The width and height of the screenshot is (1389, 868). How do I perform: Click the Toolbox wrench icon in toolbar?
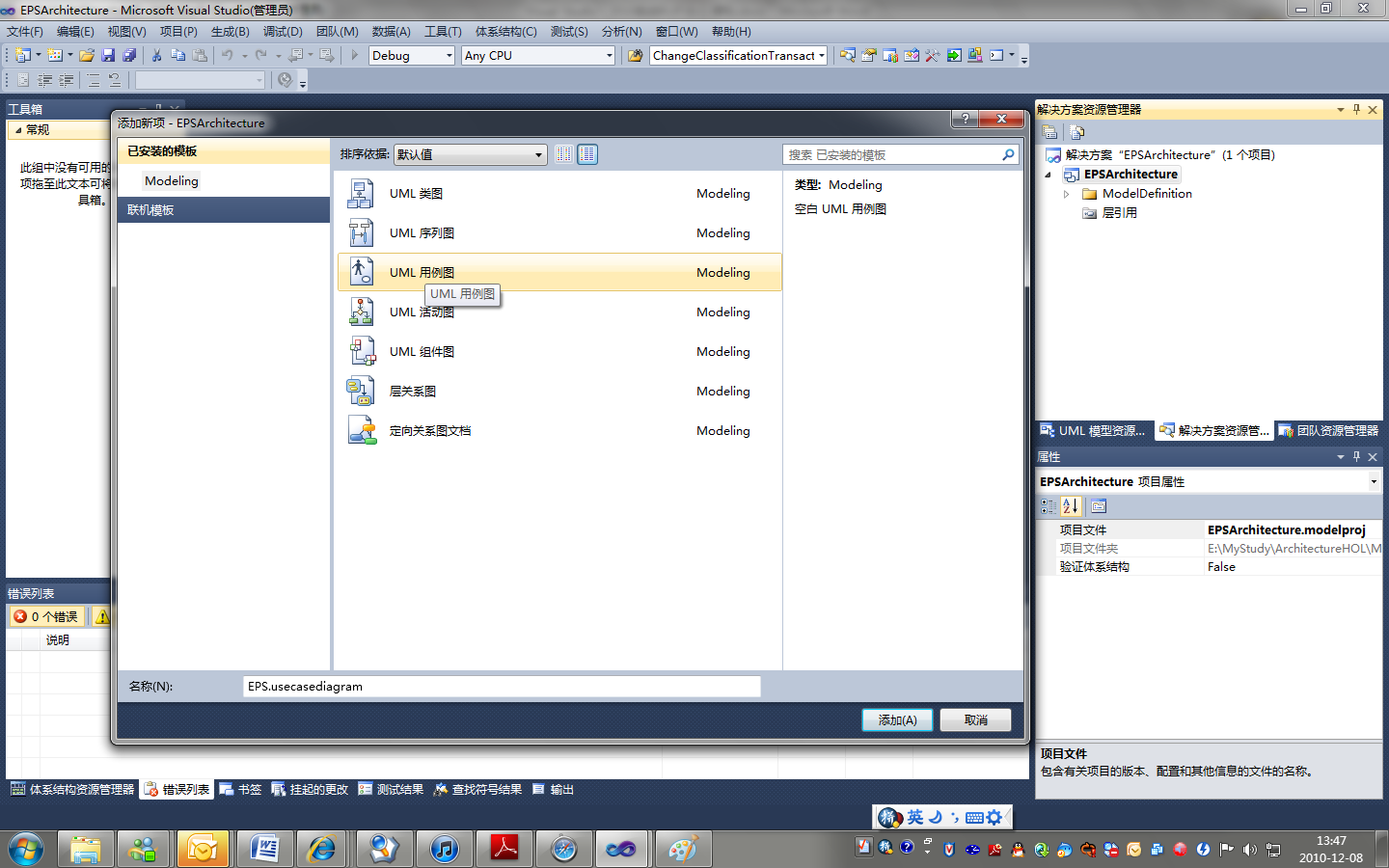[932, 56]
